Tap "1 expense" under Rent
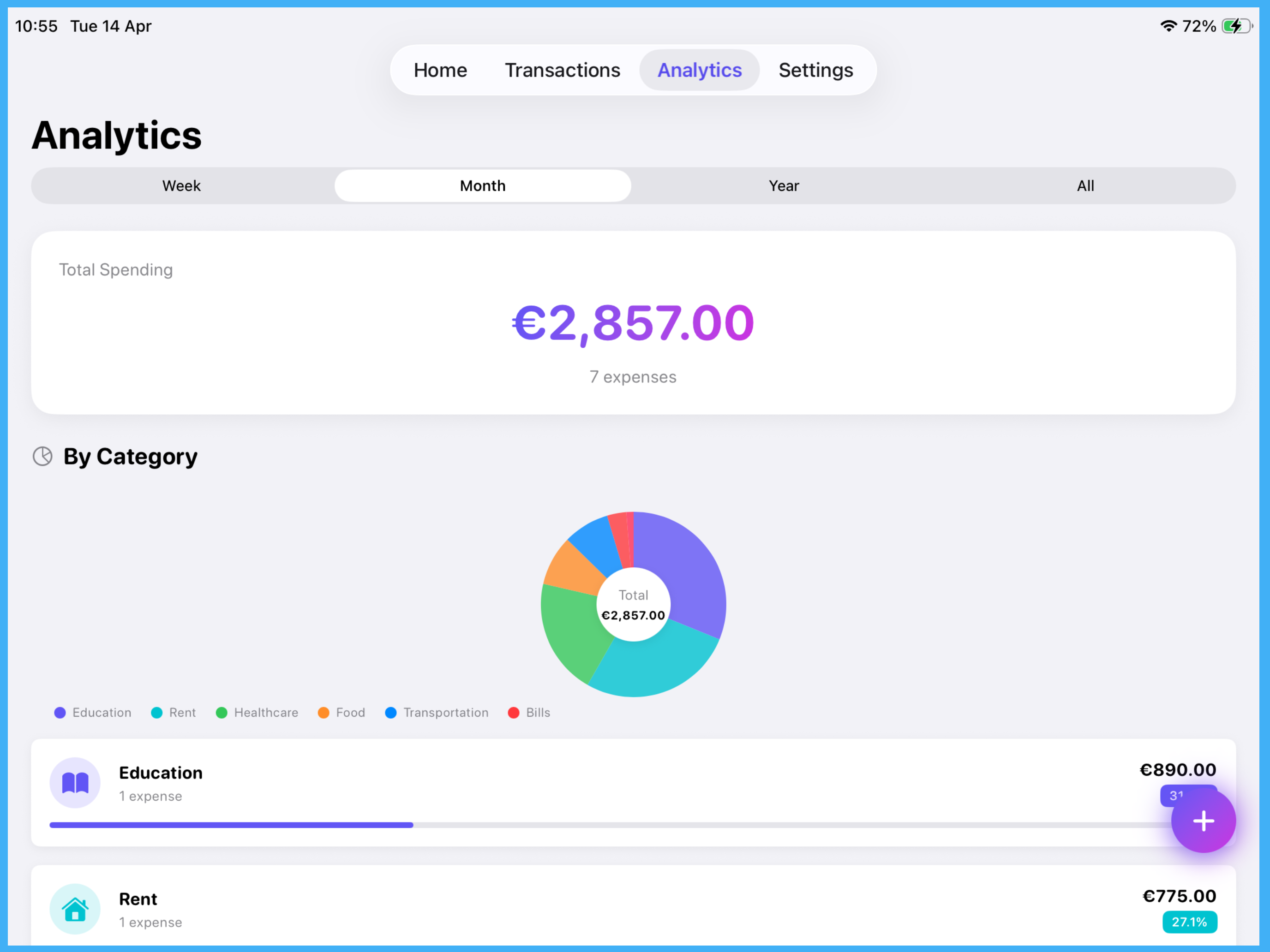 [150, 922]
